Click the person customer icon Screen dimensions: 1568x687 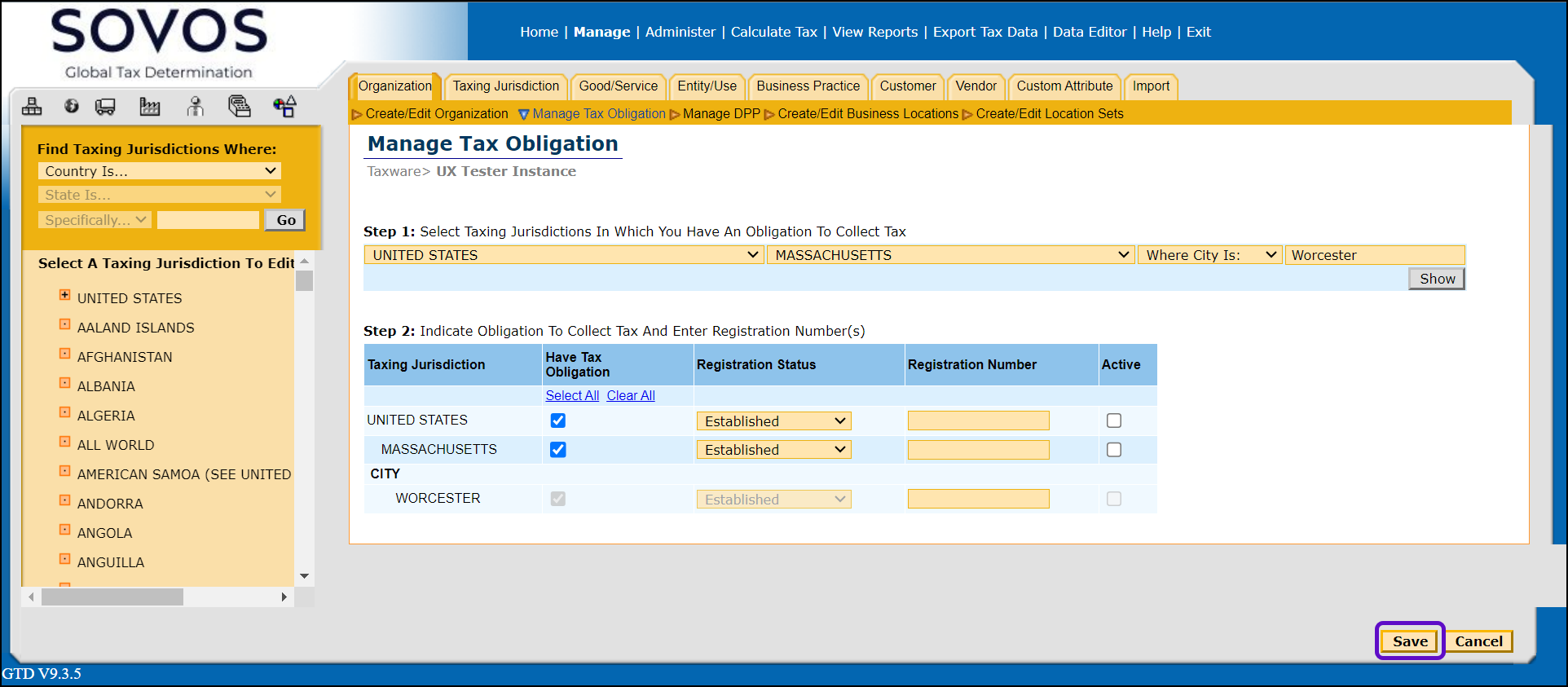[196, 107]
